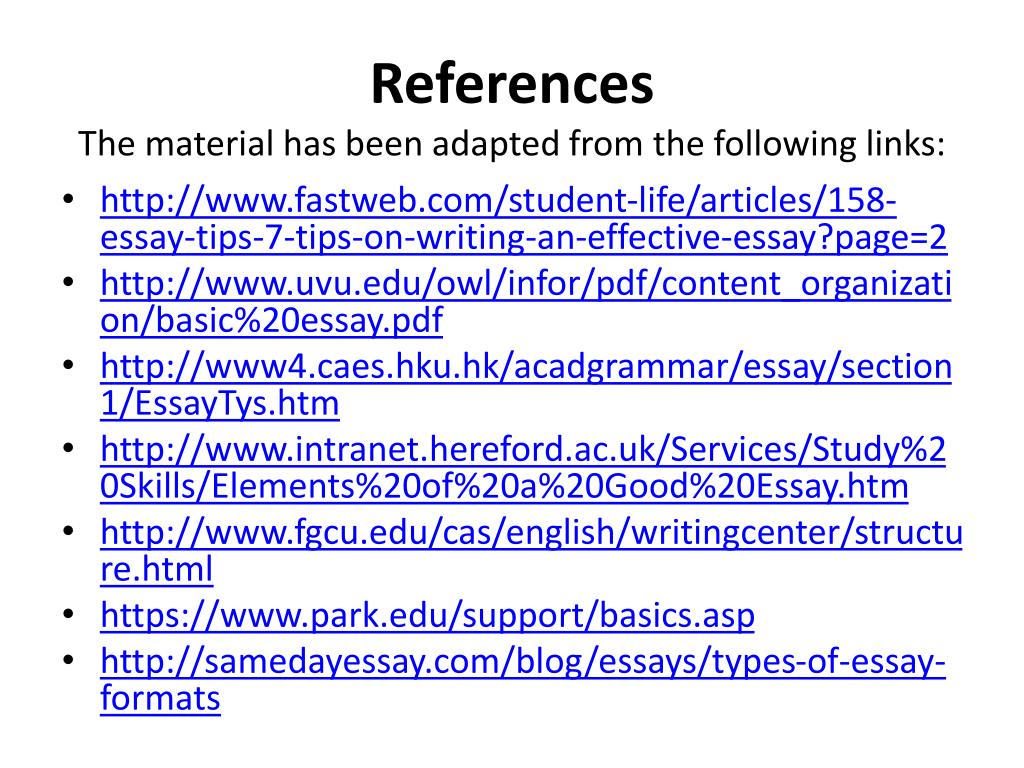Image resolution: width=1024 pixels, height=768 pixels.
Task: Click the bullet beside the fastweb.com link
Action: (x=69, y=199)
